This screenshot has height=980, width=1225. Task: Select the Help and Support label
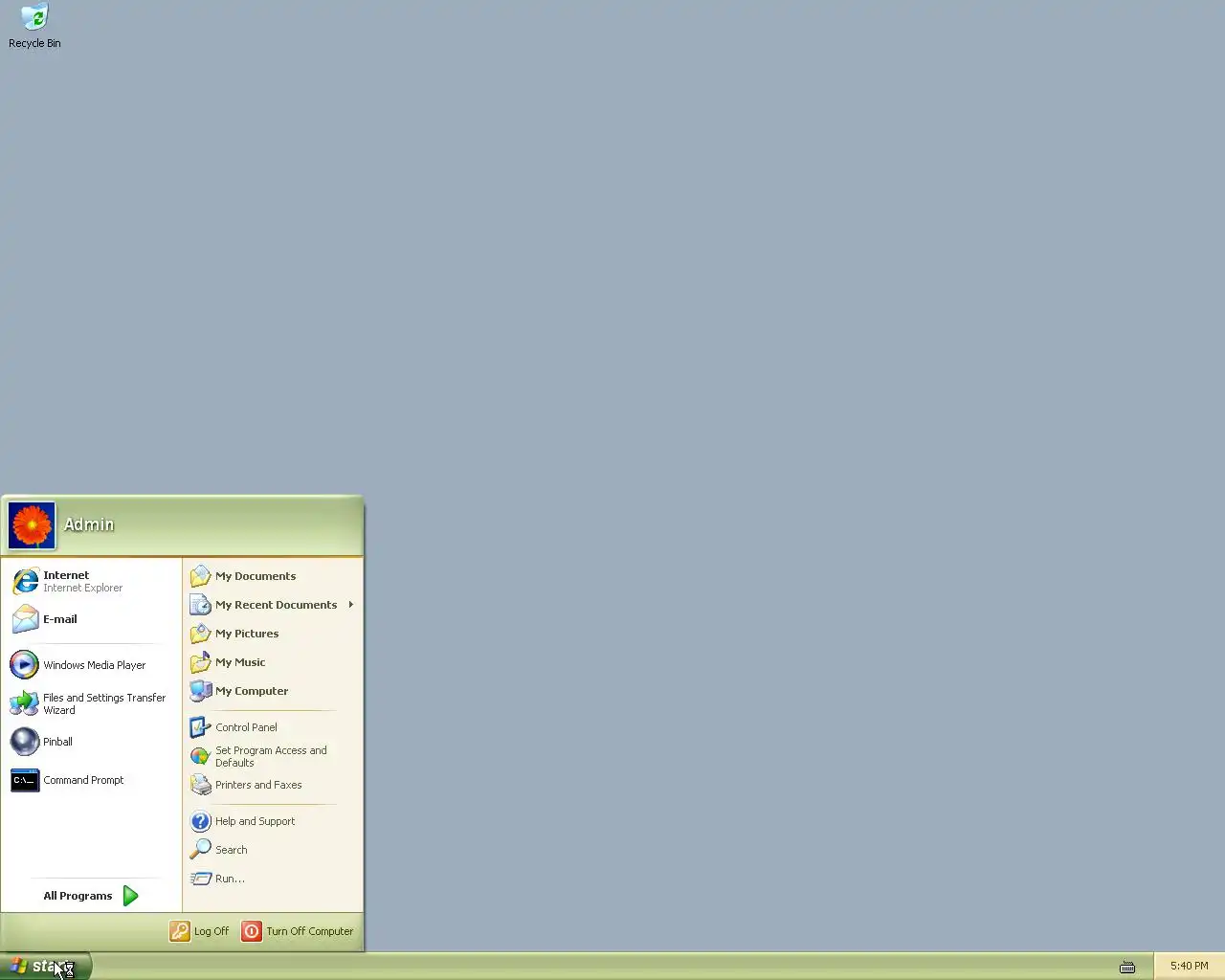255,821
